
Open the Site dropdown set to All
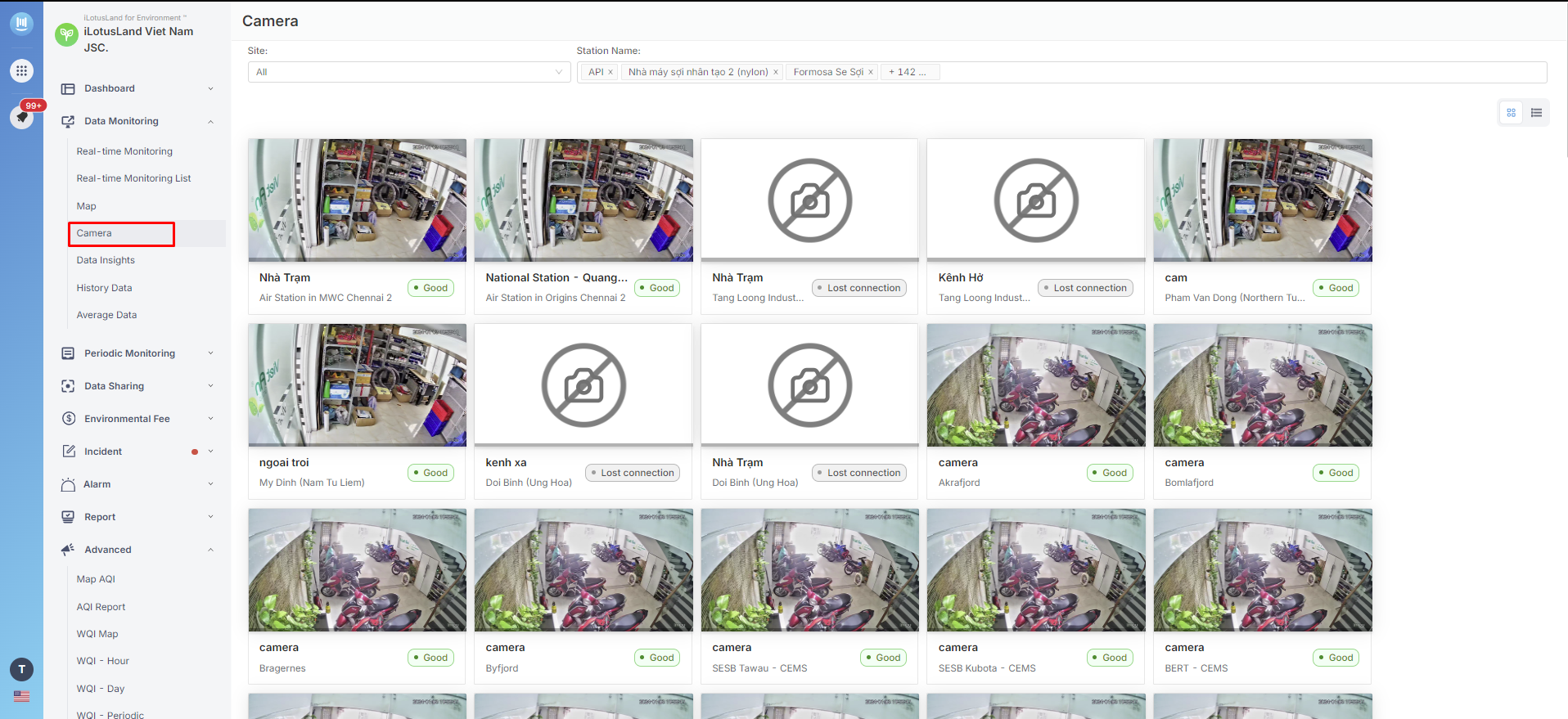[x=409, y=72]
